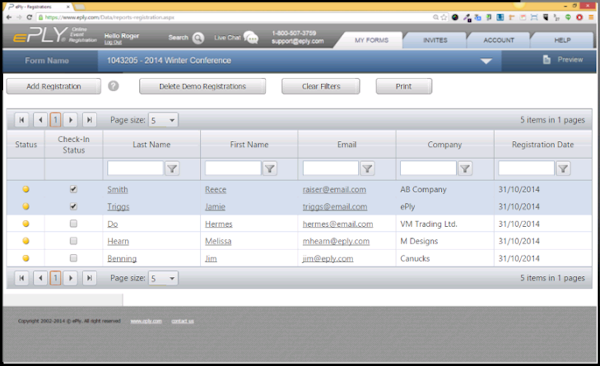The image size is (600, 366).
Task: Open the top Page size dropdown
Action: pyautogui.click(x=163, y=120)
